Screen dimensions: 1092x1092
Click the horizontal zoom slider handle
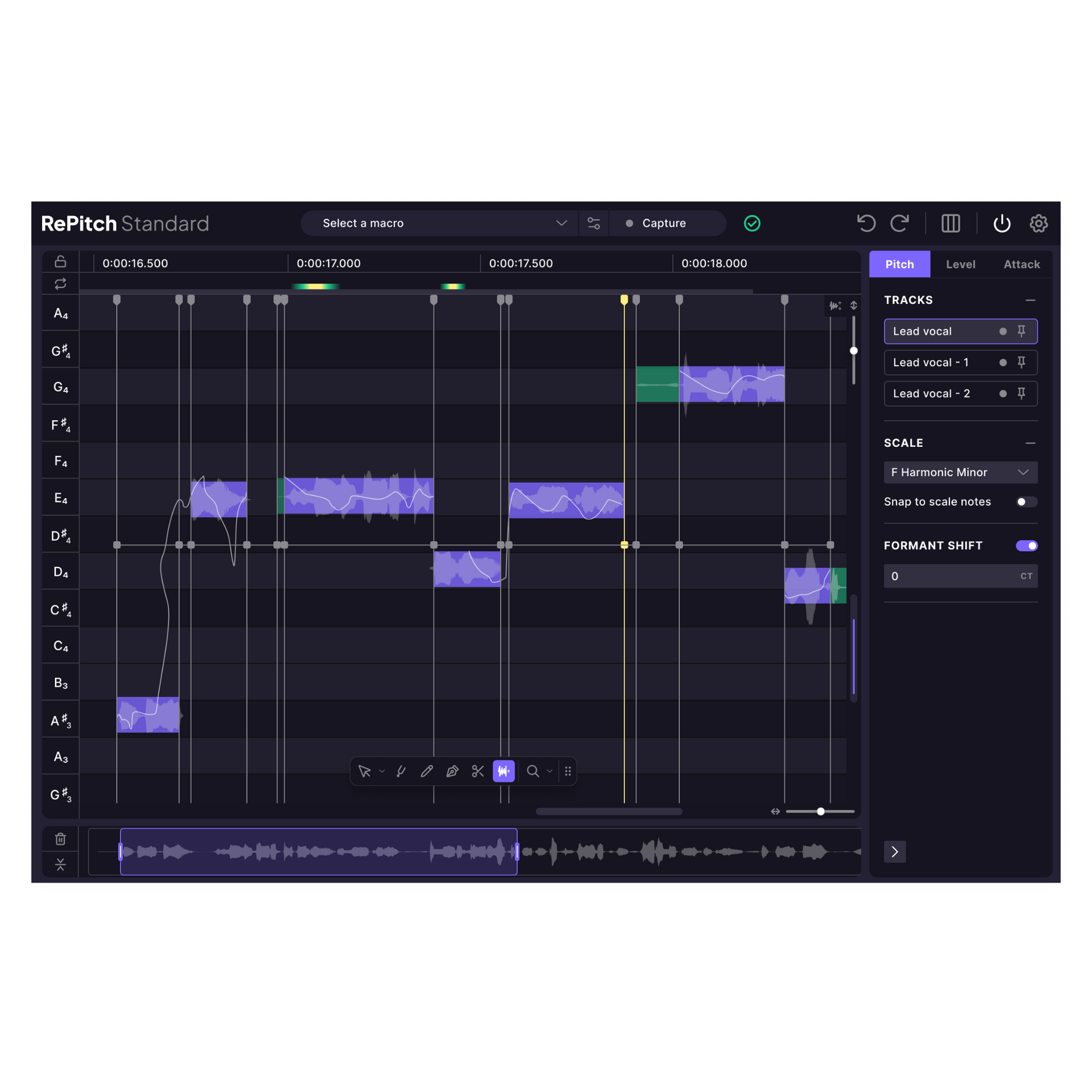point(821,811)
